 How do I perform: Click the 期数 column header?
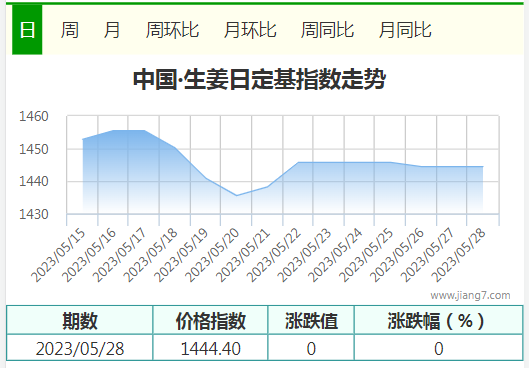[x=80, y=320]
